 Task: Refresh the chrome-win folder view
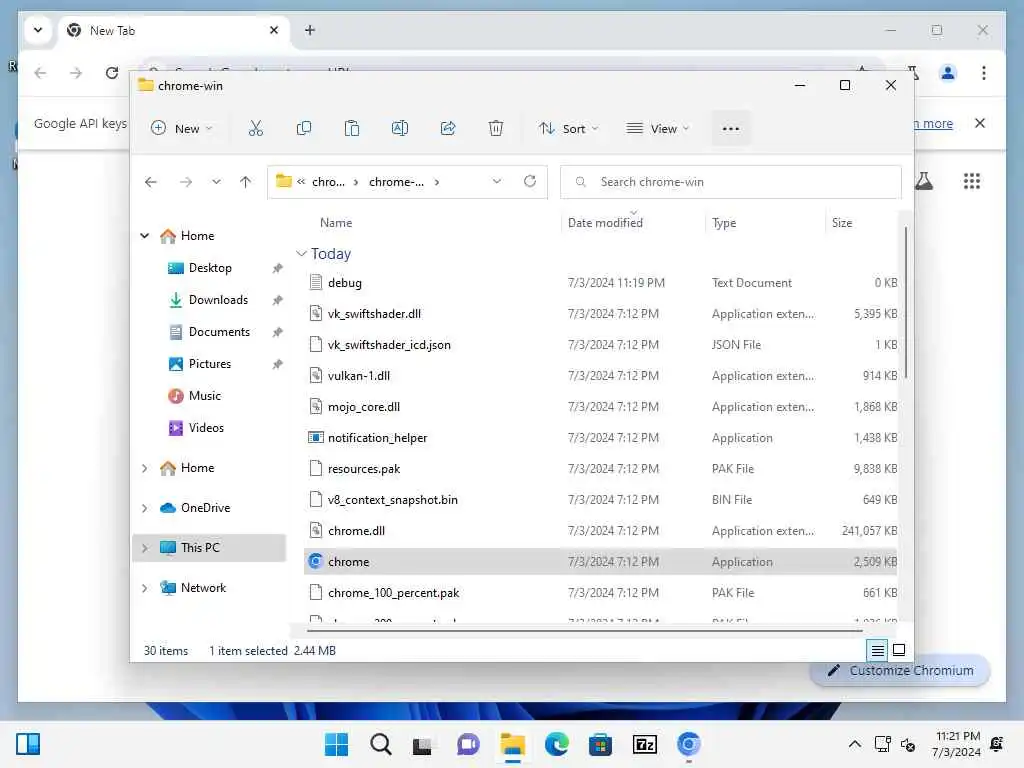(530, 182)
